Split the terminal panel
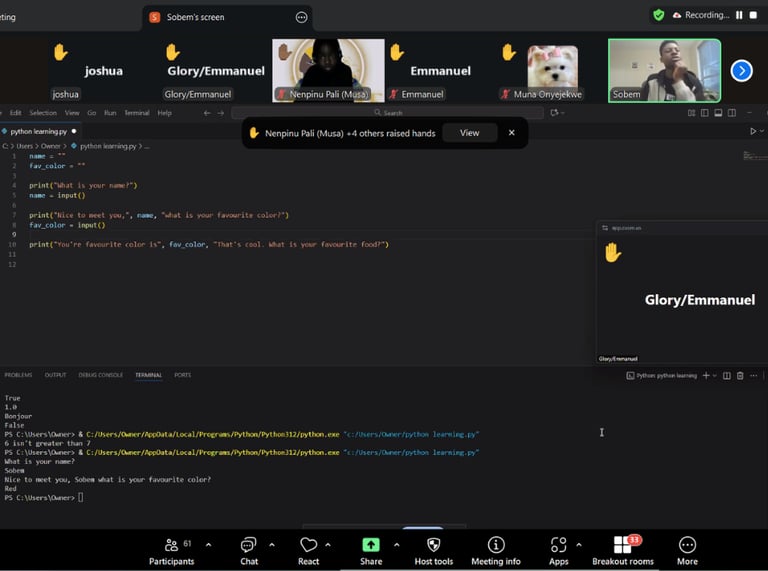 click(727, 376)
